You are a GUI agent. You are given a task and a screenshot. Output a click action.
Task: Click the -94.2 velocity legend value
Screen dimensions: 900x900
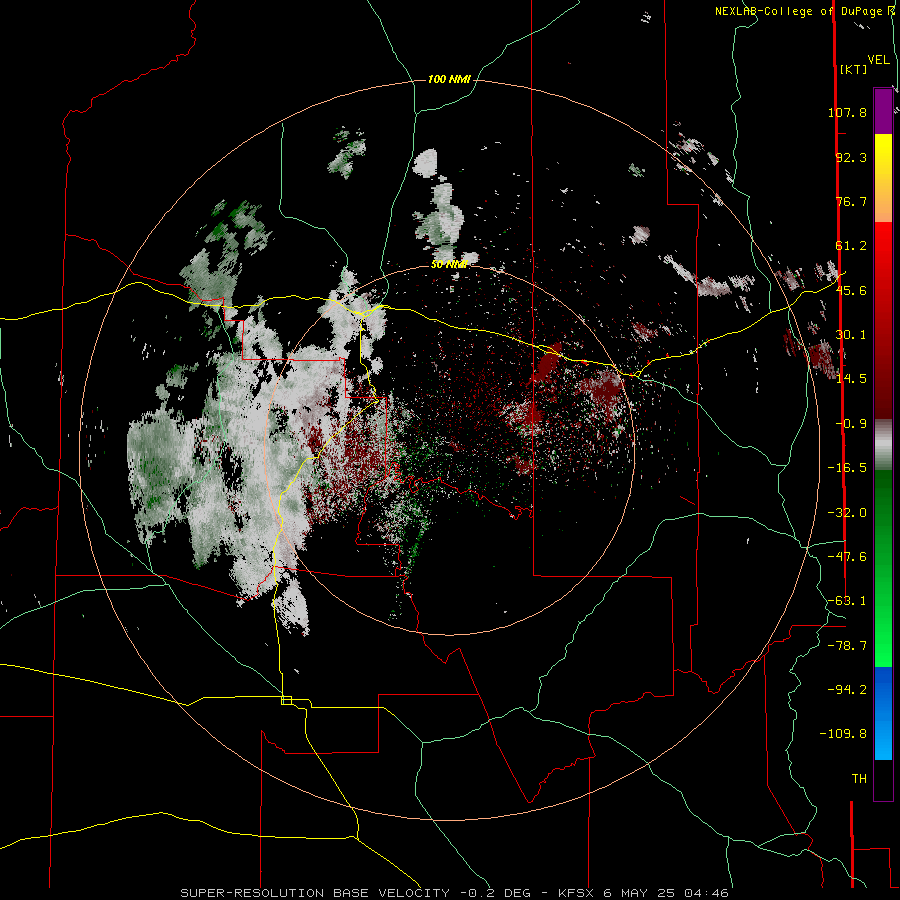point(847,689)
